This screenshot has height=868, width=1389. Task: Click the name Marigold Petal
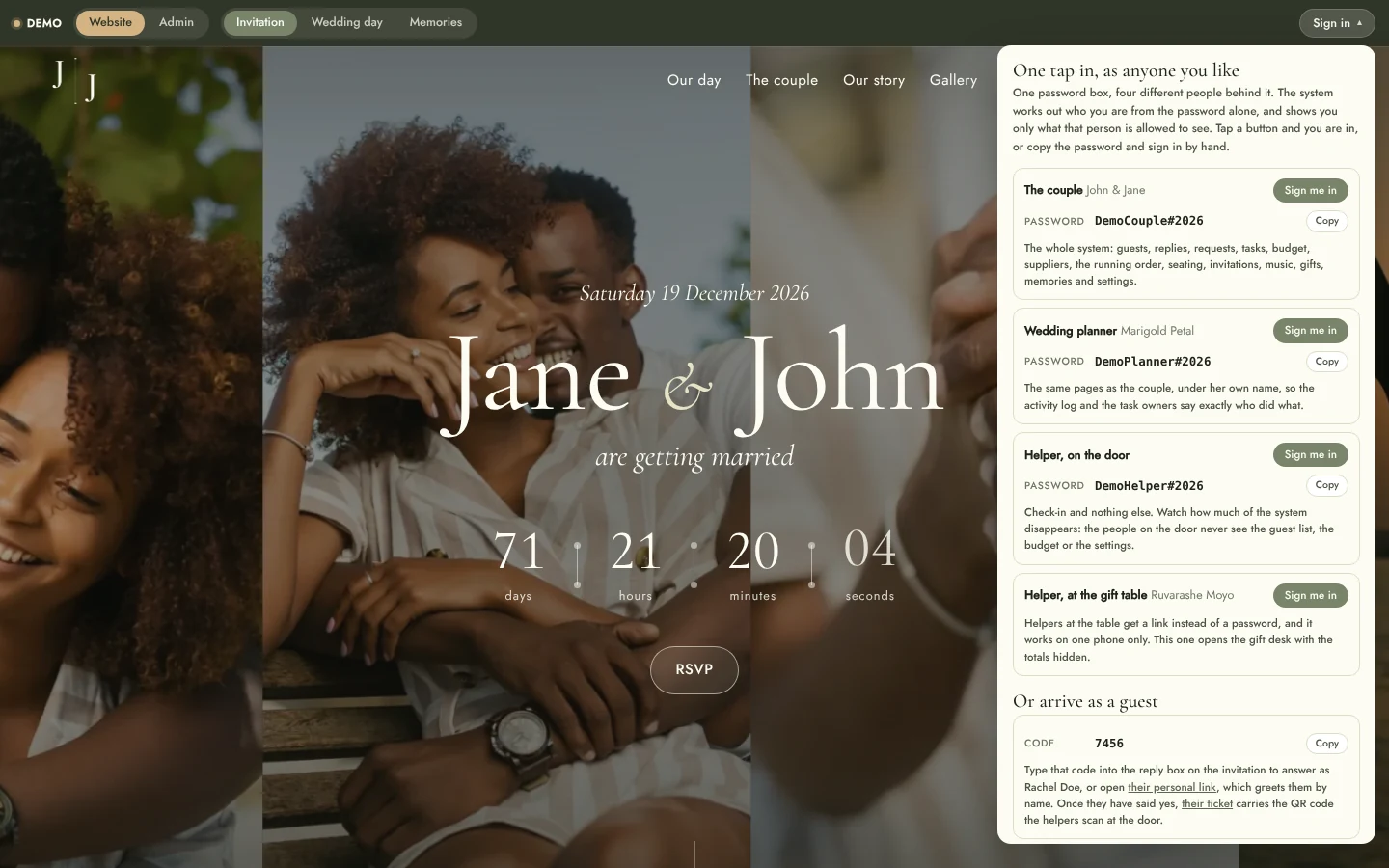click(1157, 331)
